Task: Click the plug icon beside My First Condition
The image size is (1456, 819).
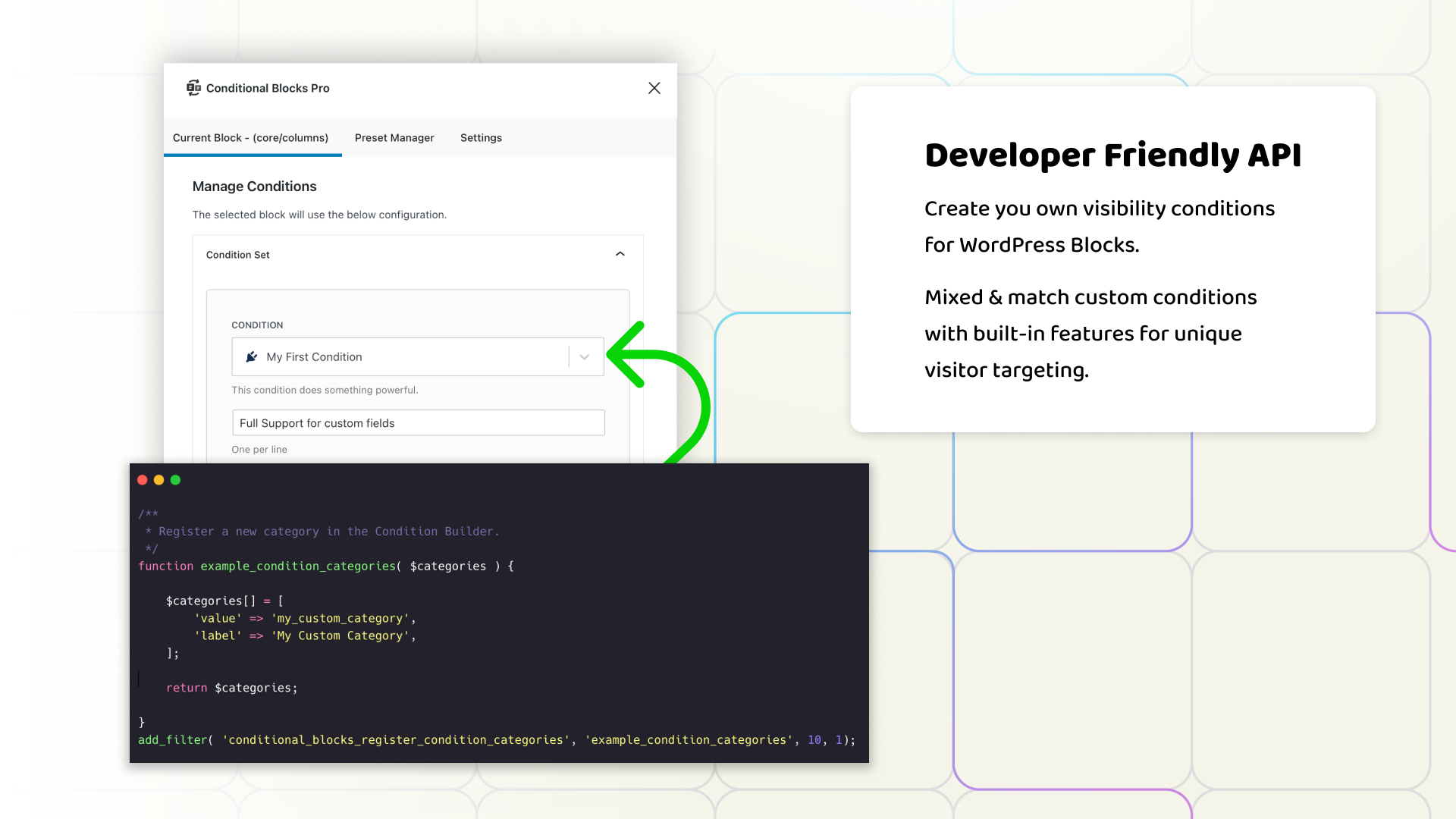Action: tap(252, 356)
